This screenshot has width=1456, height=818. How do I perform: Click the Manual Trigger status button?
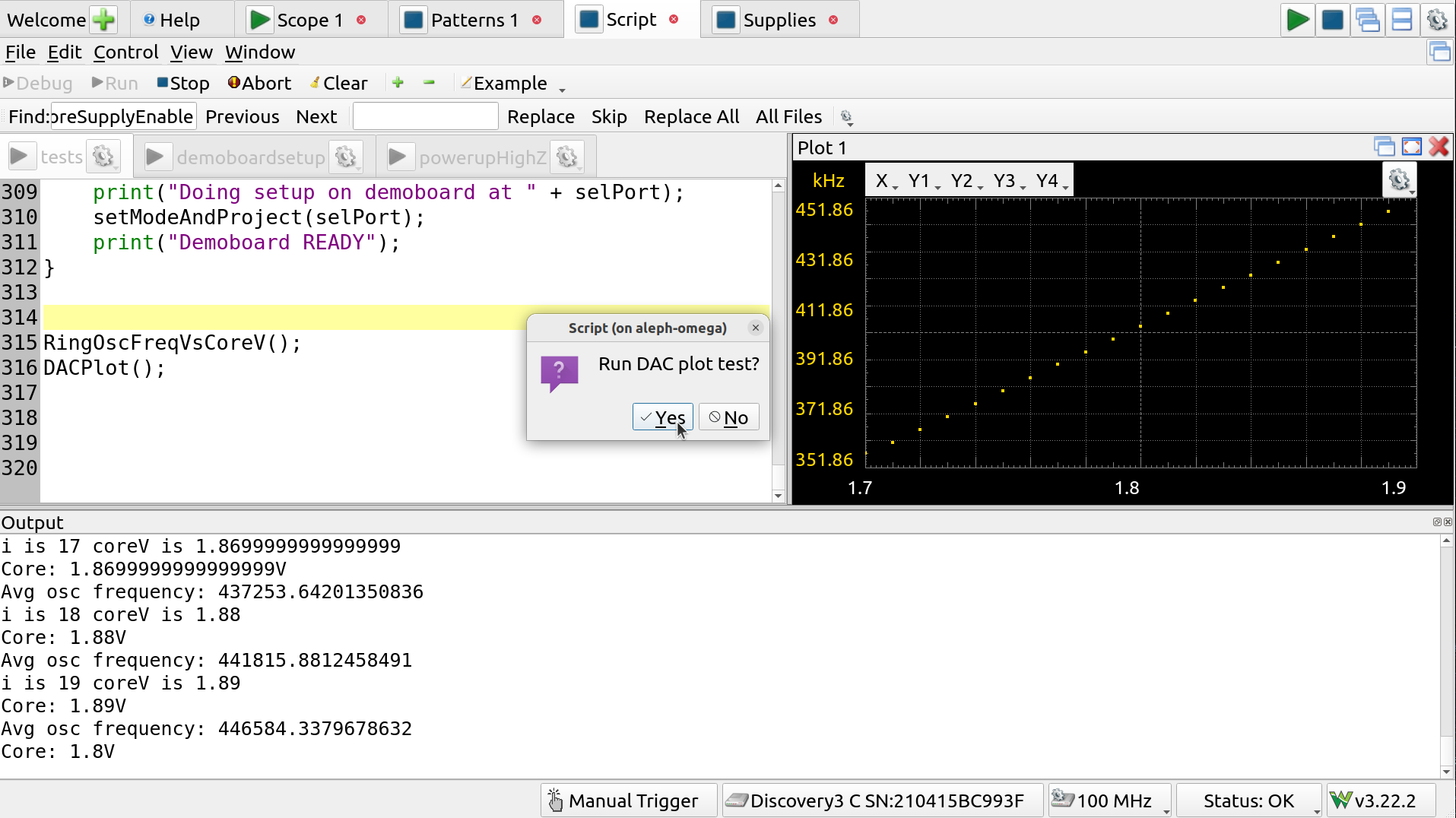click(629, 801)
